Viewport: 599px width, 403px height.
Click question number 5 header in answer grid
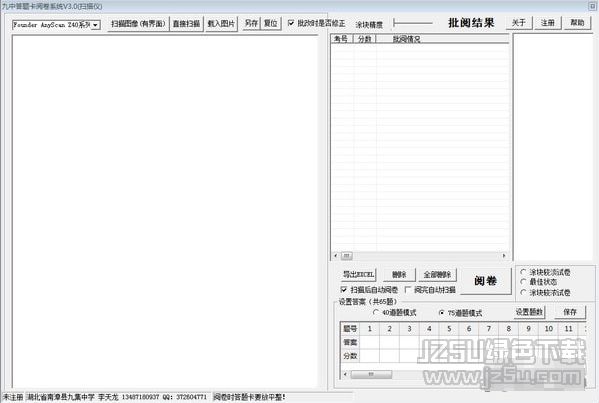[x=449, y=329]
